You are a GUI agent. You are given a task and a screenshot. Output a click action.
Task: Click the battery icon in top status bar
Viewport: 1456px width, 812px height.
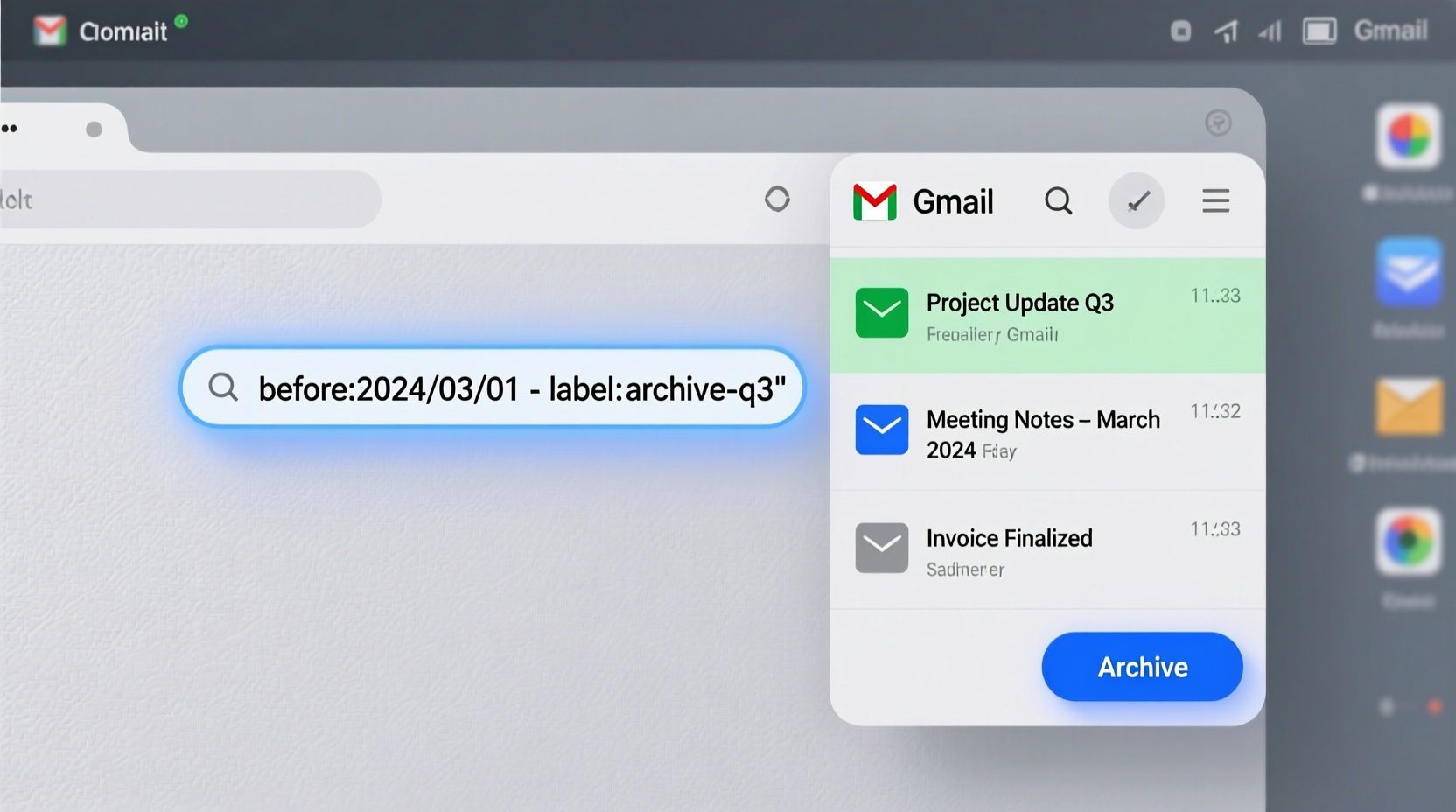tap(1319, 32)
